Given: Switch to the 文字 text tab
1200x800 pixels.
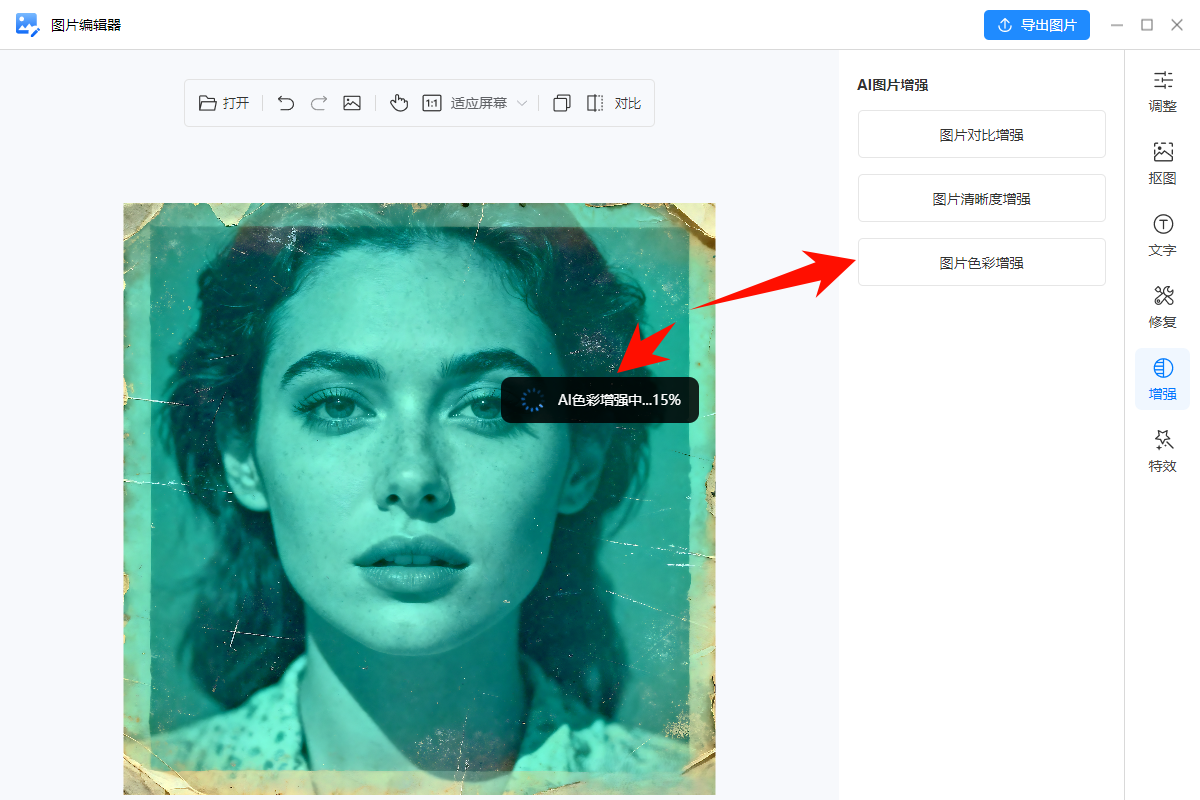Looking at the screenshot, I should pos(1162,236).
